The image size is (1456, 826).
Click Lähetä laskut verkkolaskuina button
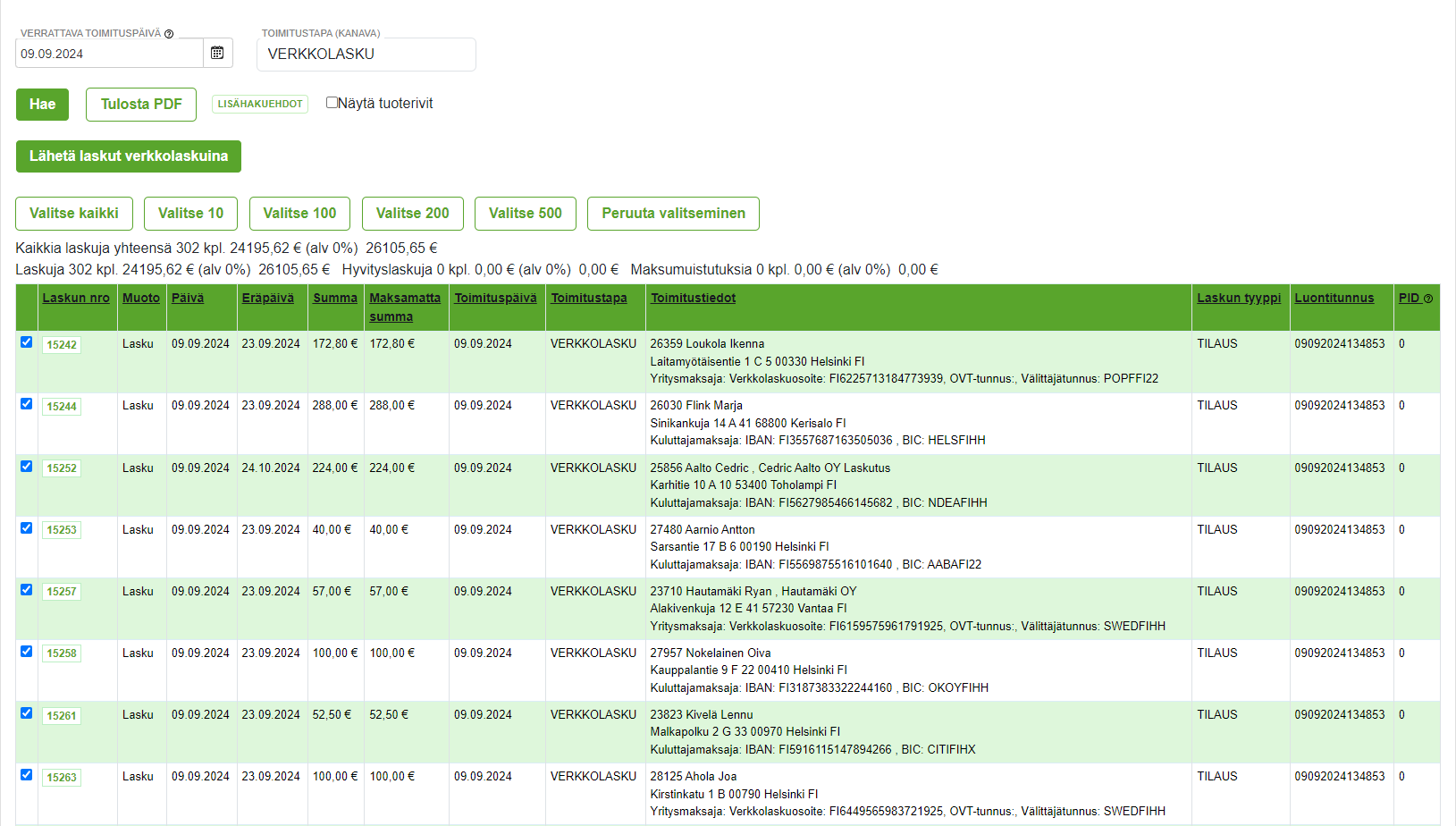(129, 156)
